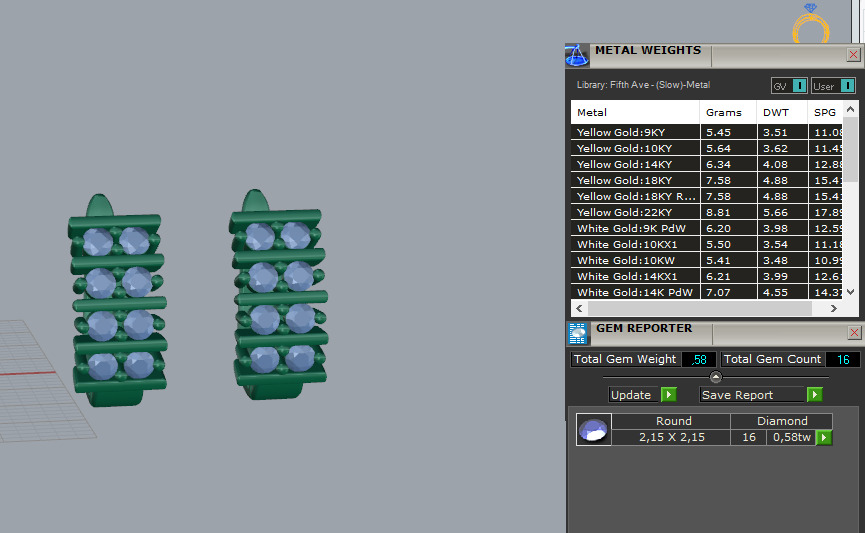Sort by the SPG column header

click(x=825, y=113)
